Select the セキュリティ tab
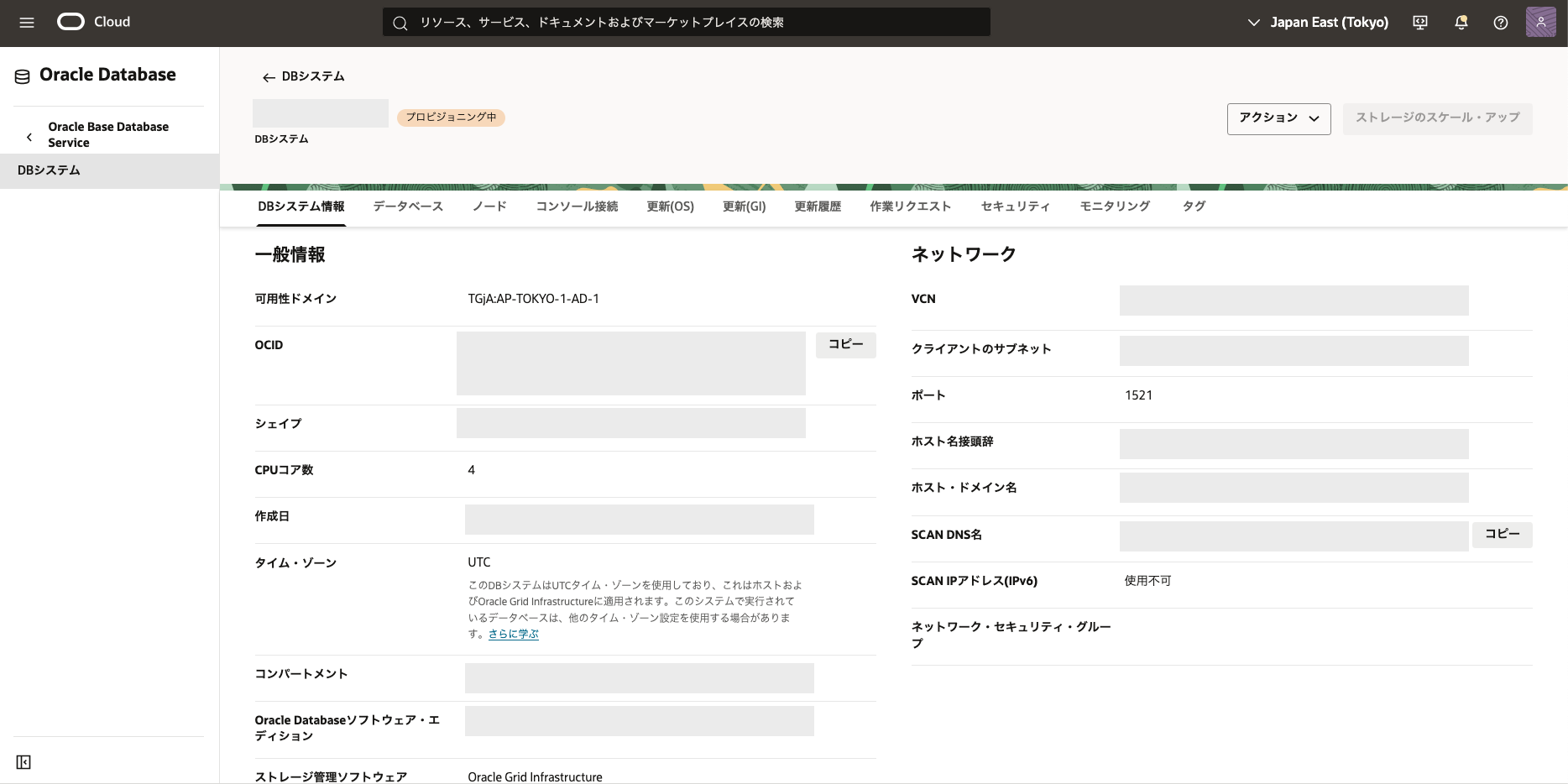The height and width of the screenshot is (784, 1568). (x=1015, y=206)
